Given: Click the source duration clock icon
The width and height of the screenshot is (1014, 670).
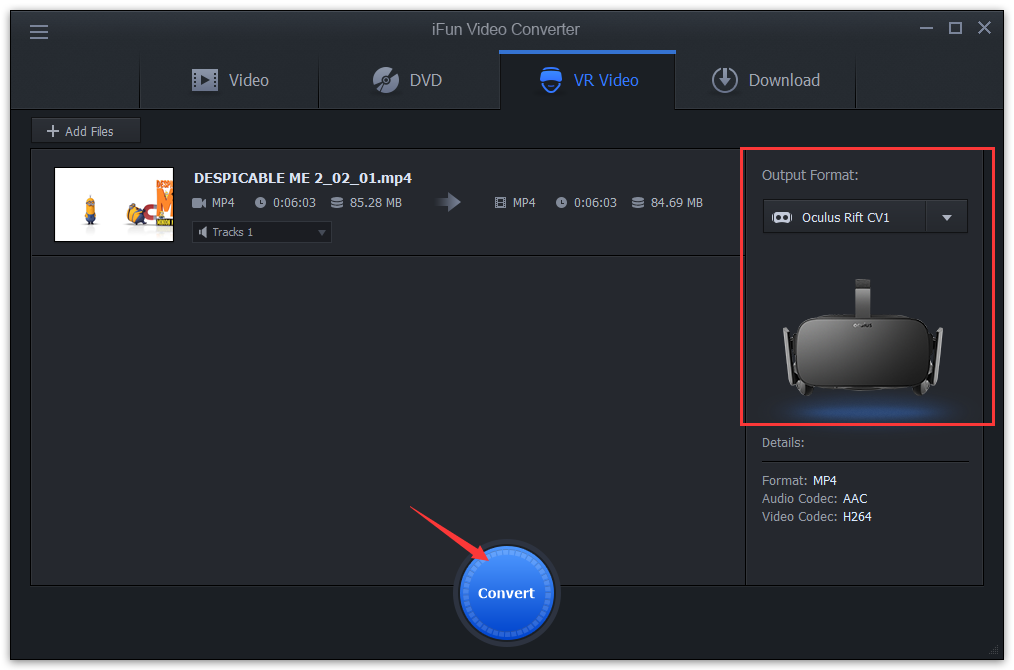Looking at the screenshot, I should (260, 203).
